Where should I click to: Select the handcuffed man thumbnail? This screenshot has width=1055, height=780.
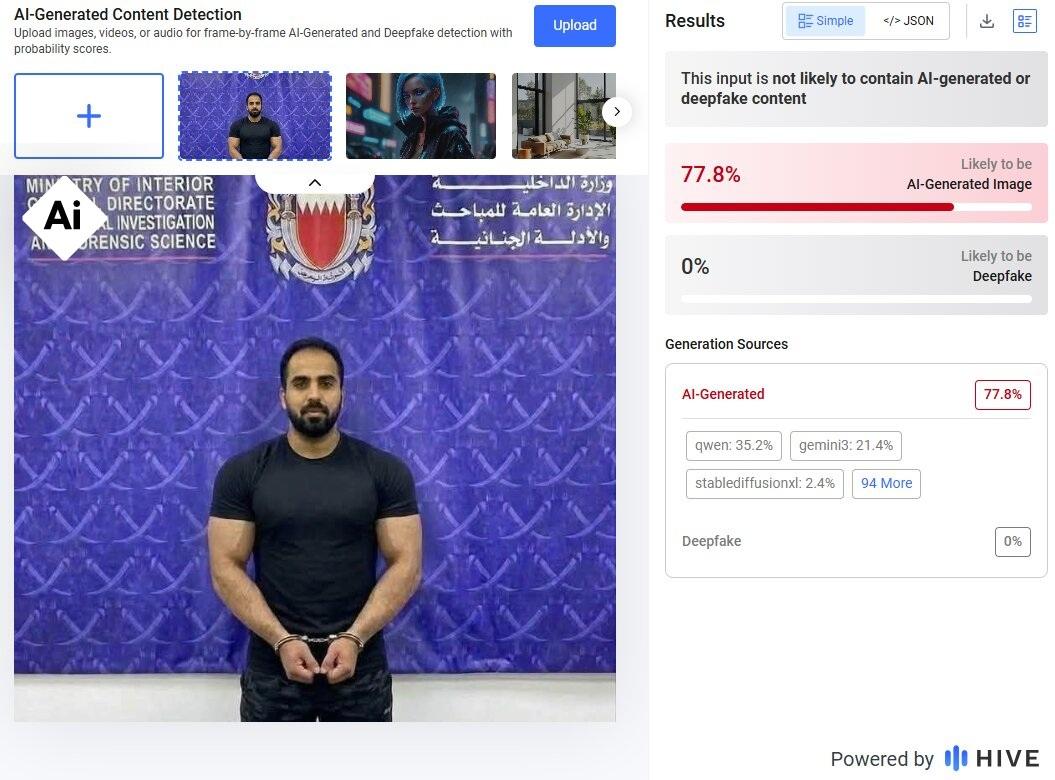[x=255, y=116]
